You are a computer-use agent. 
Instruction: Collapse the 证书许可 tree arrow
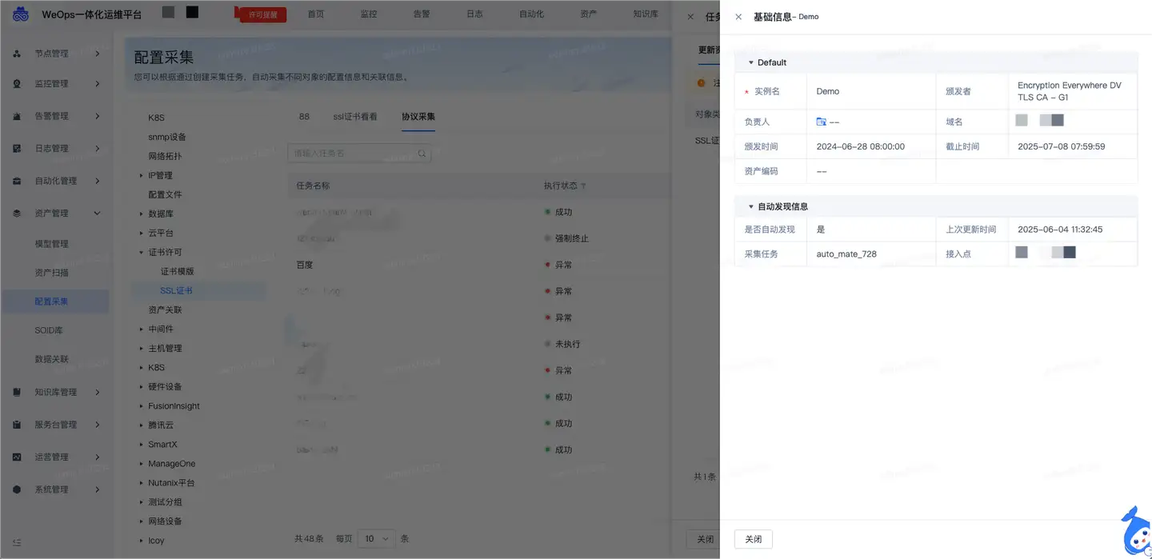[x=141, y=252]
